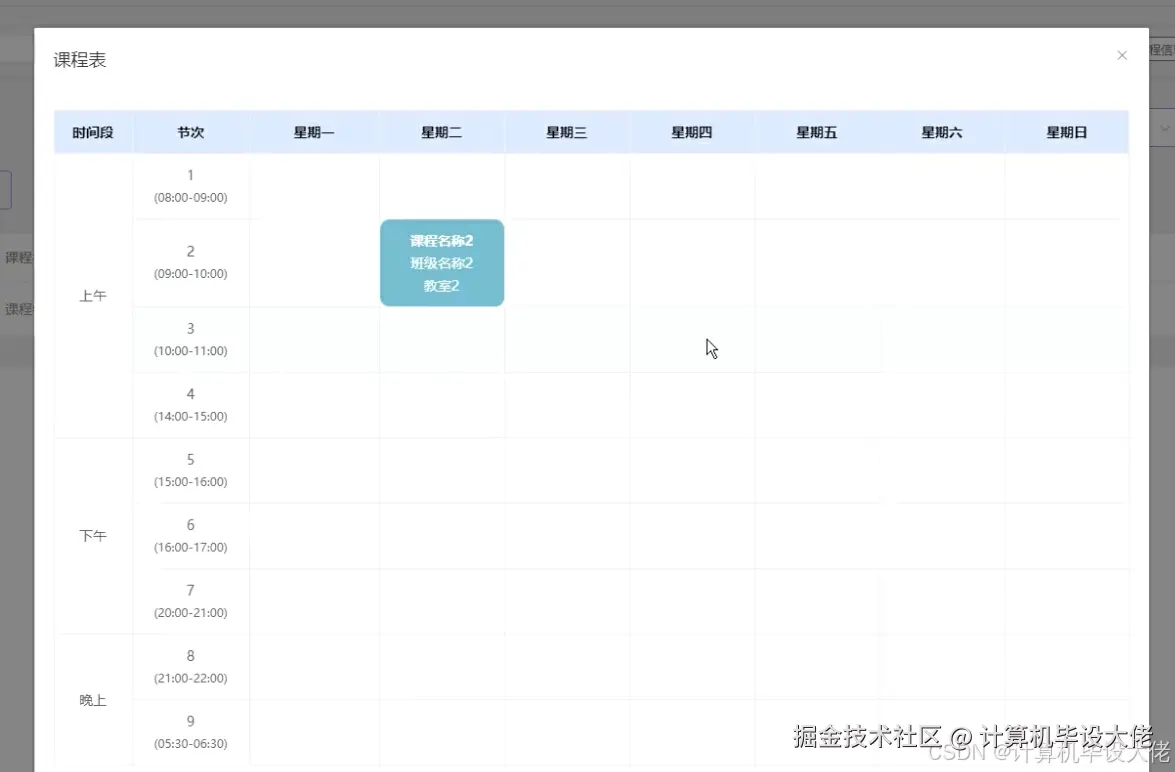The width and height of the screenshot is (1175, 772).
Task: Select period 5 (15:00-16:00) cell
Action: pyautogui.click(x=190, y=470)
